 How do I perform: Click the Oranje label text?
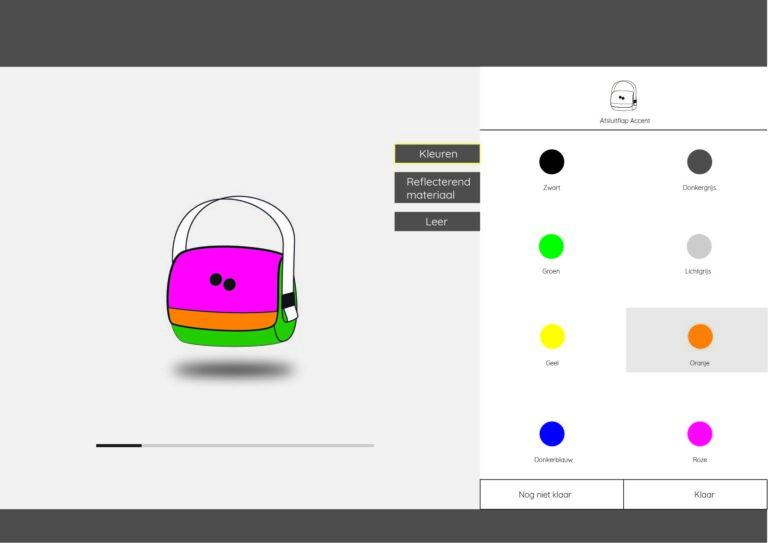click(699, 363)
